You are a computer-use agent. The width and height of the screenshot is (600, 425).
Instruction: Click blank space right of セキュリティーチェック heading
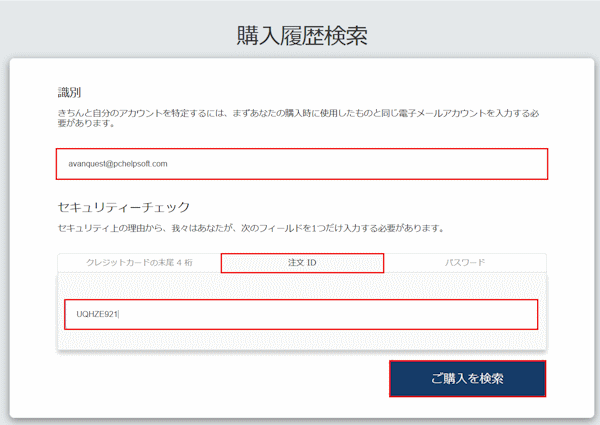tap(400, 208)
